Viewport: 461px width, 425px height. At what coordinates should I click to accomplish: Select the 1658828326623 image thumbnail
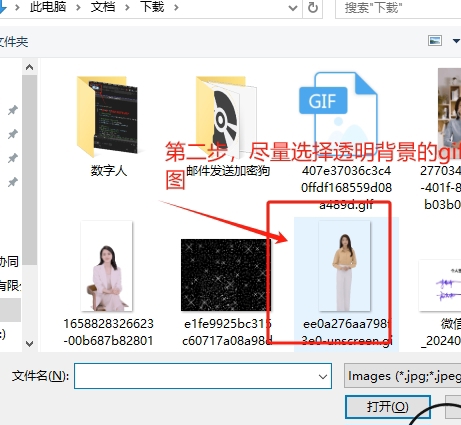pos(107,266)
